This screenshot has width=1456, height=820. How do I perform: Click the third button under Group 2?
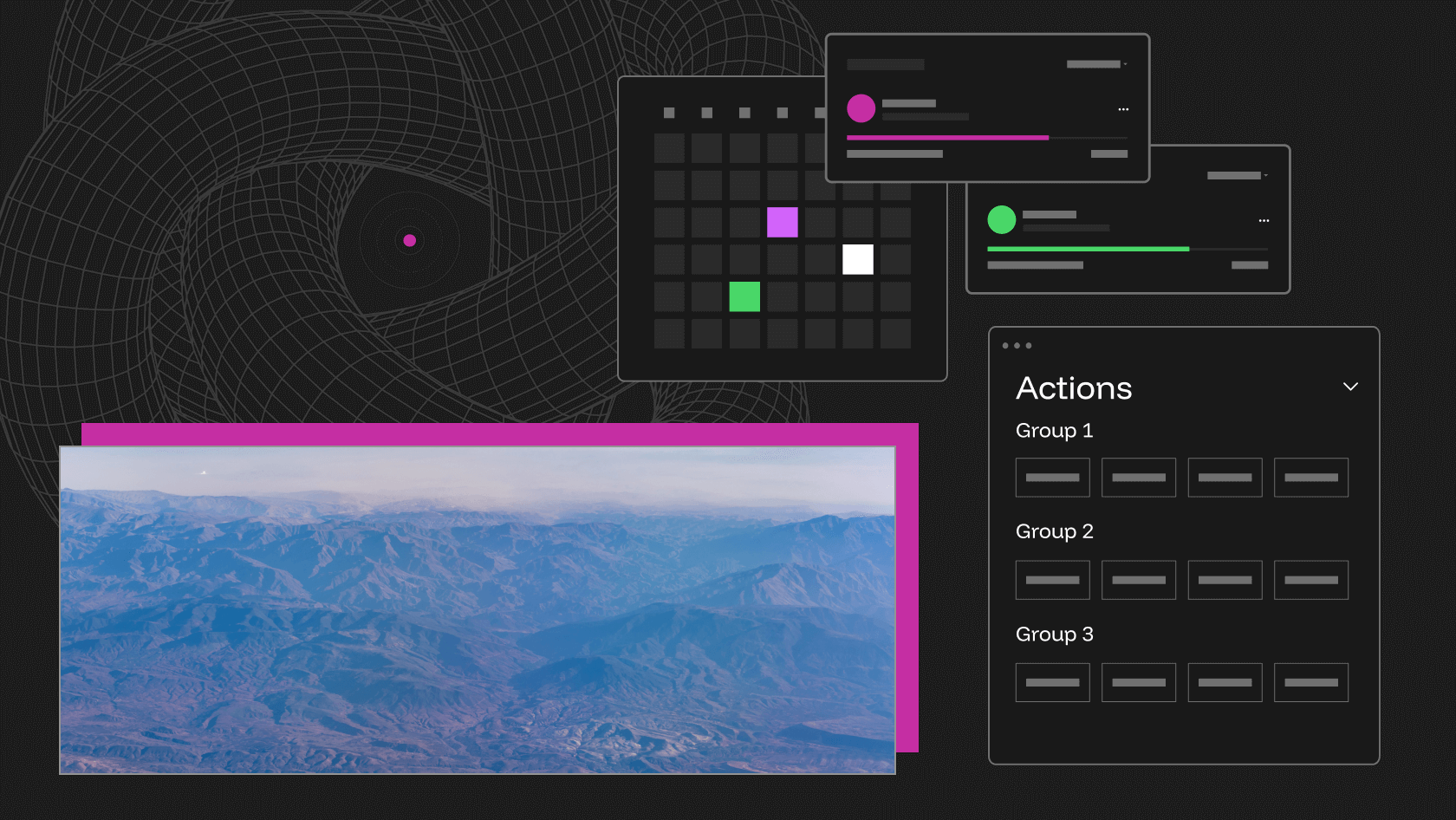[1225, 580]
